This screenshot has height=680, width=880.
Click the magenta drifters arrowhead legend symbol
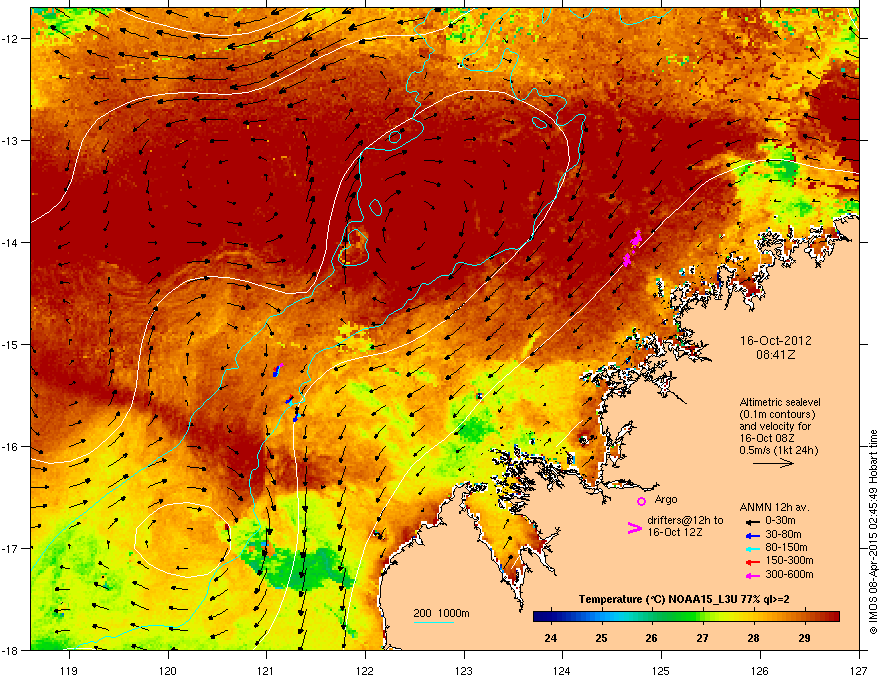pyautogui.click(x=634, y=527)
